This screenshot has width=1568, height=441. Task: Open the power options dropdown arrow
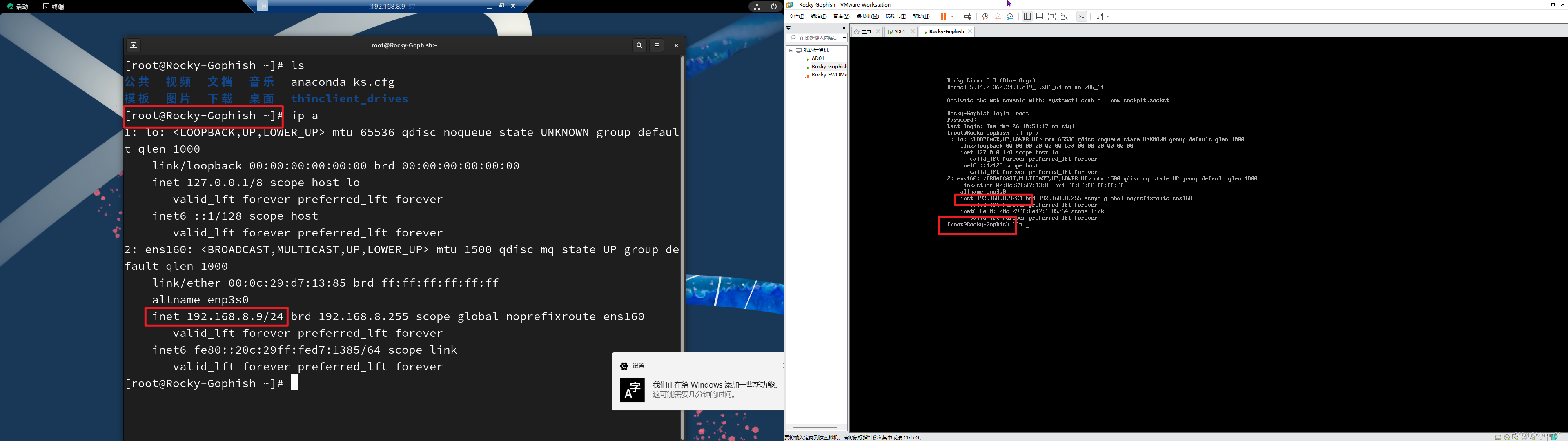(x=953, y=16)
